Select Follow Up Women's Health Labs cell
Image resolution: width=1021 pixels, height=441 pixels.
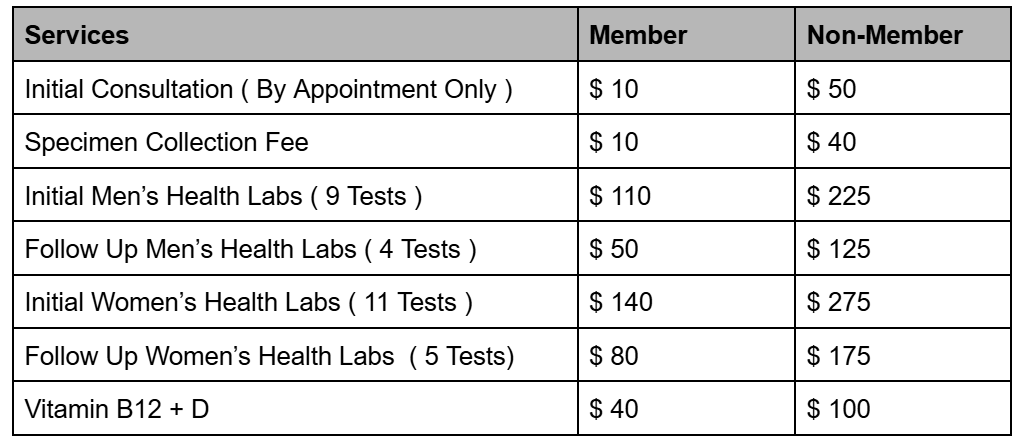click(x=295, y=356)
